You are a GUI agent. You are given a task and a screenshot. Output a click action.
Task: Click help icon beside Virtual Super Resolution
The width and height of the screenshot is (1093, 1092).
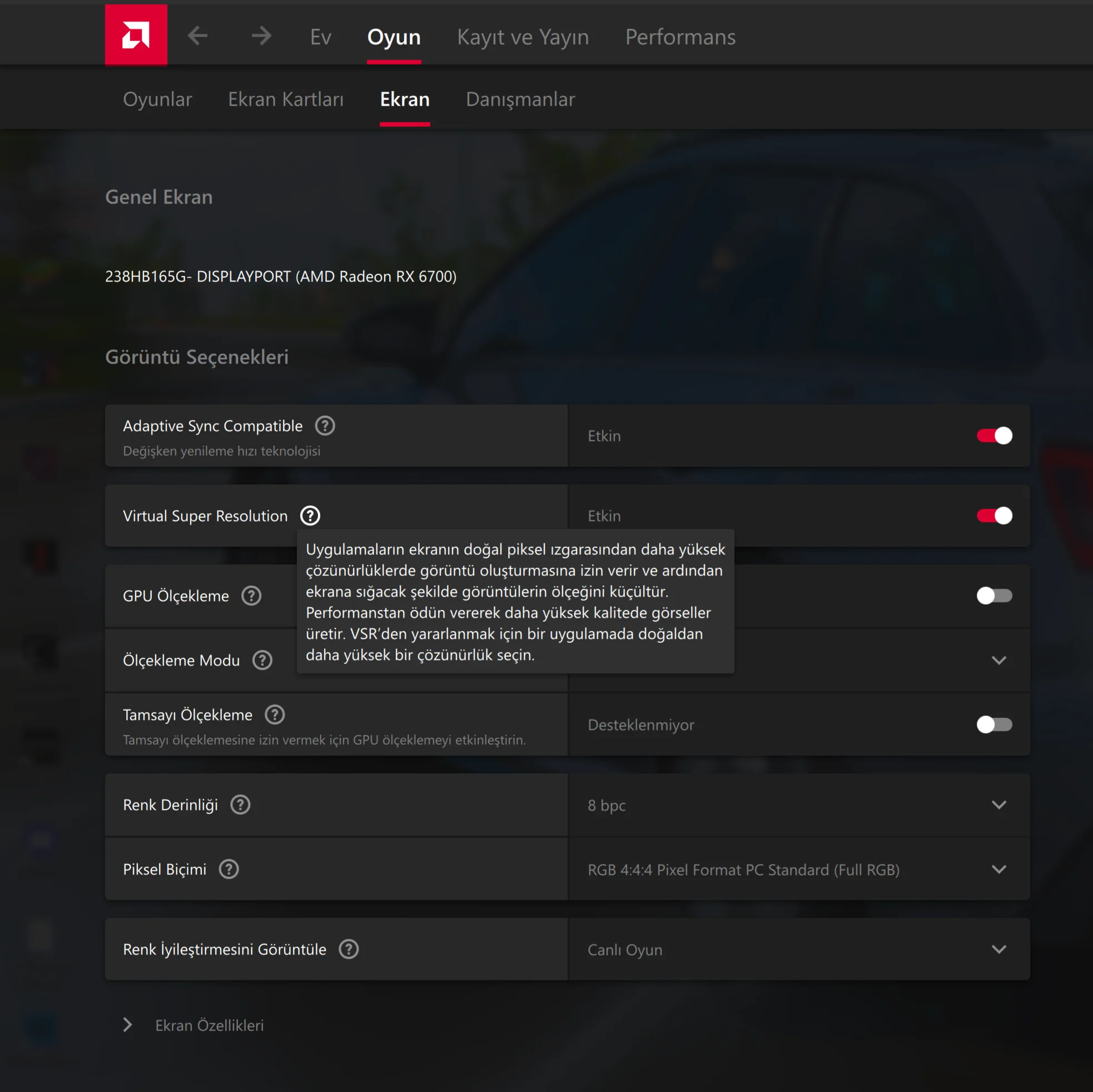point(310,515)
